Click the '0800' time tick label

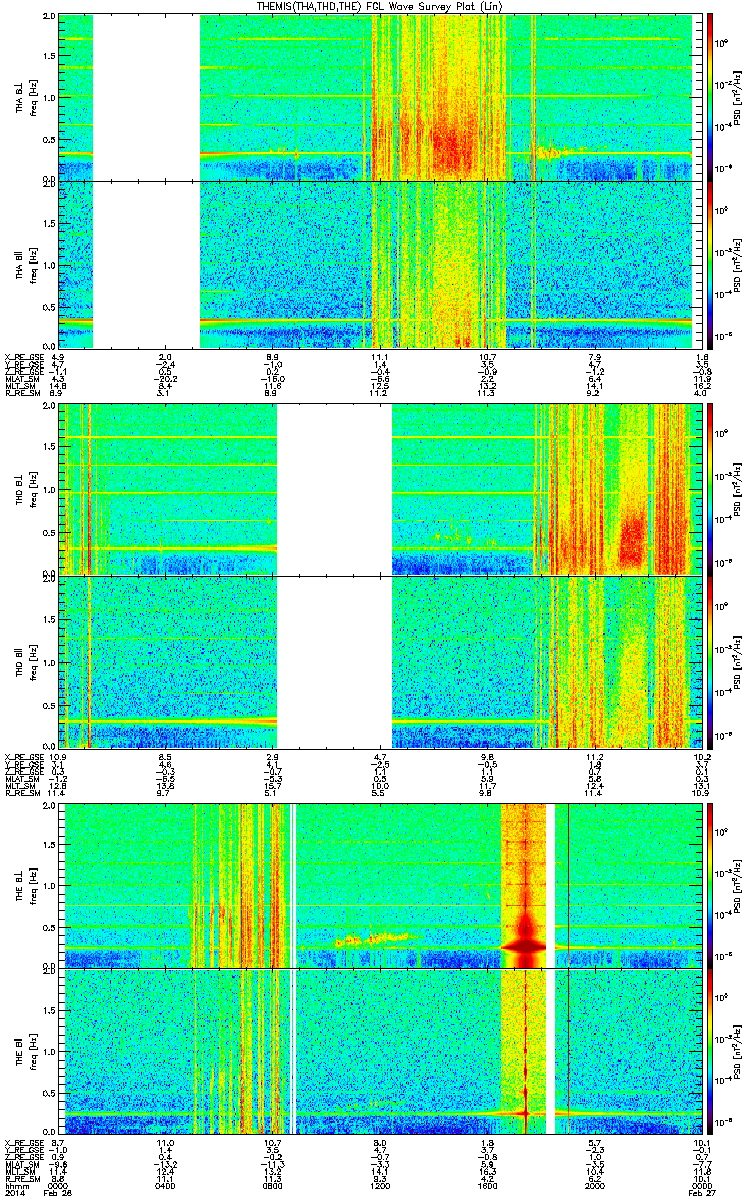[272, 1186]
